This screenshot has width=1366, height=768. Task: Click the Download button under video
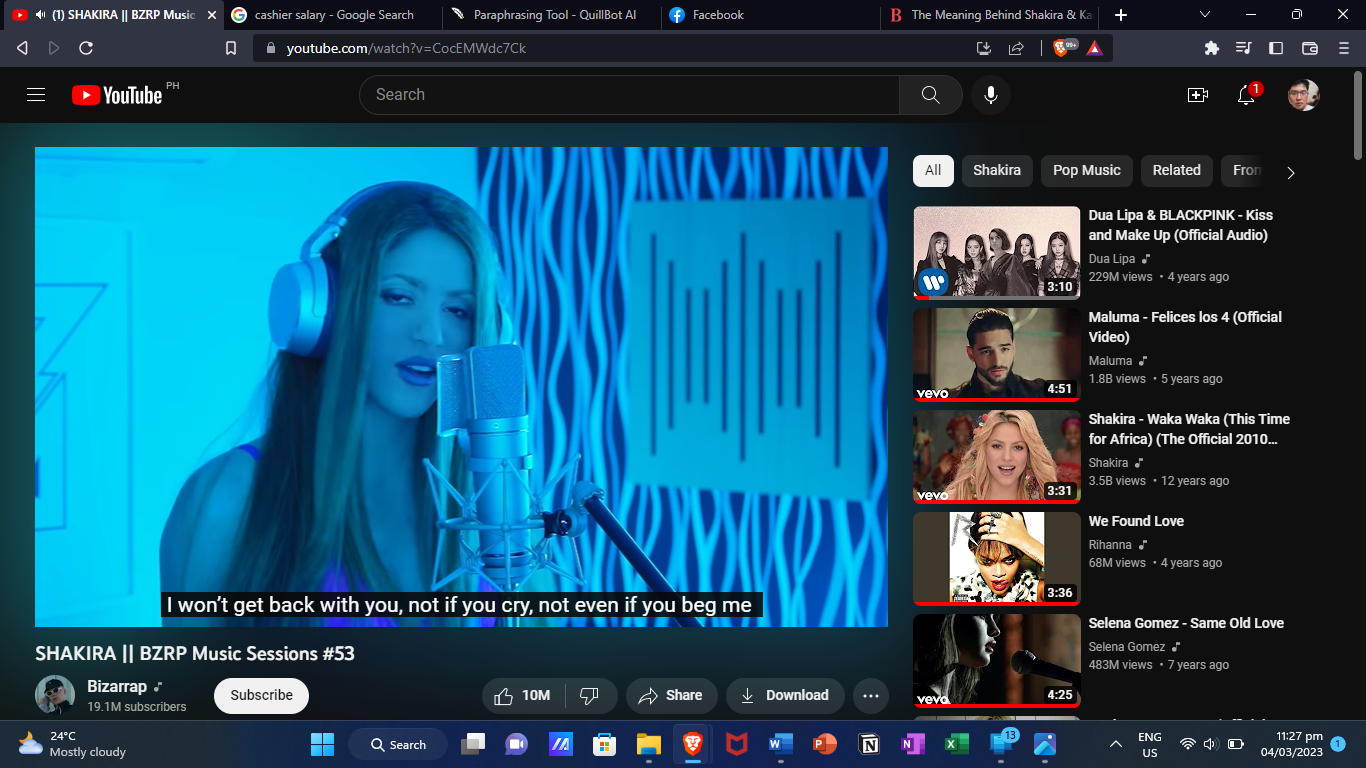pos(785,696)
